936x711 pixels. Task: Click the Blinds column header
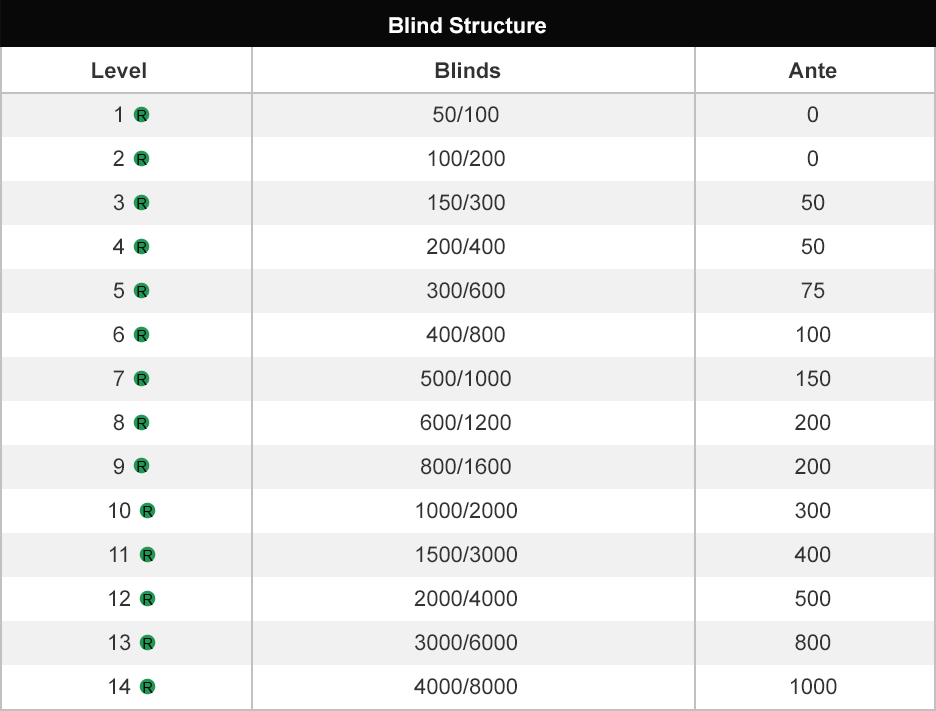tap(468, 70)
